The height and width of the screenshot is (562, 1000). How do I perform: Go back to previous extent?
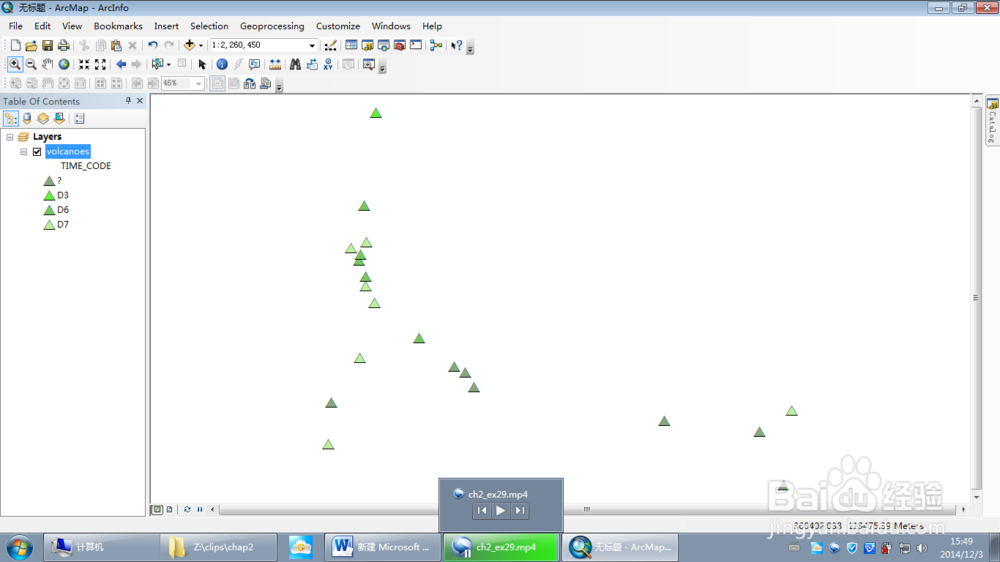[x=121, y=64]
